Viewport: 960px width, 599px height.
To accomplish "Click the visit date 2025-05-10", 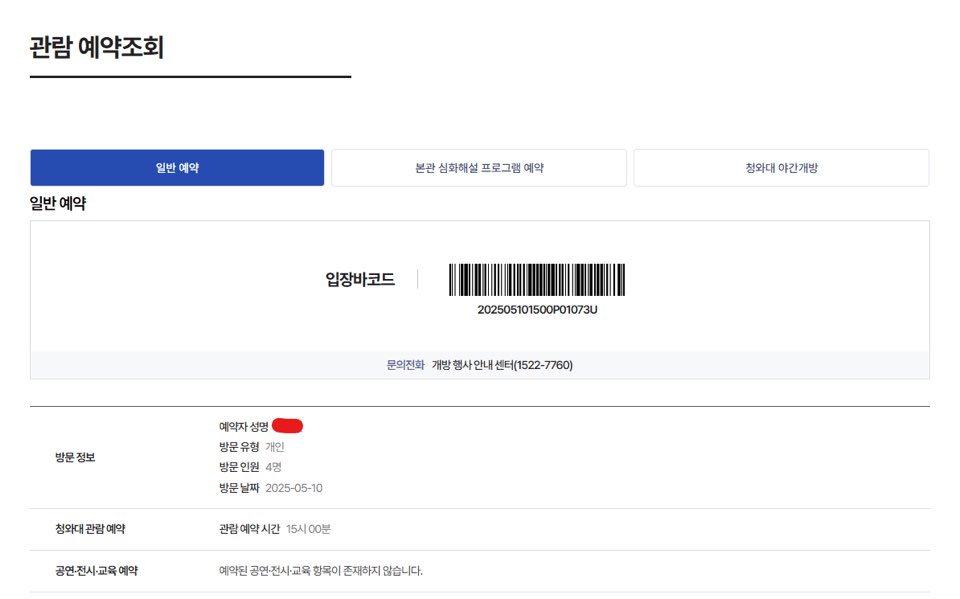I will tap(293, 488).
